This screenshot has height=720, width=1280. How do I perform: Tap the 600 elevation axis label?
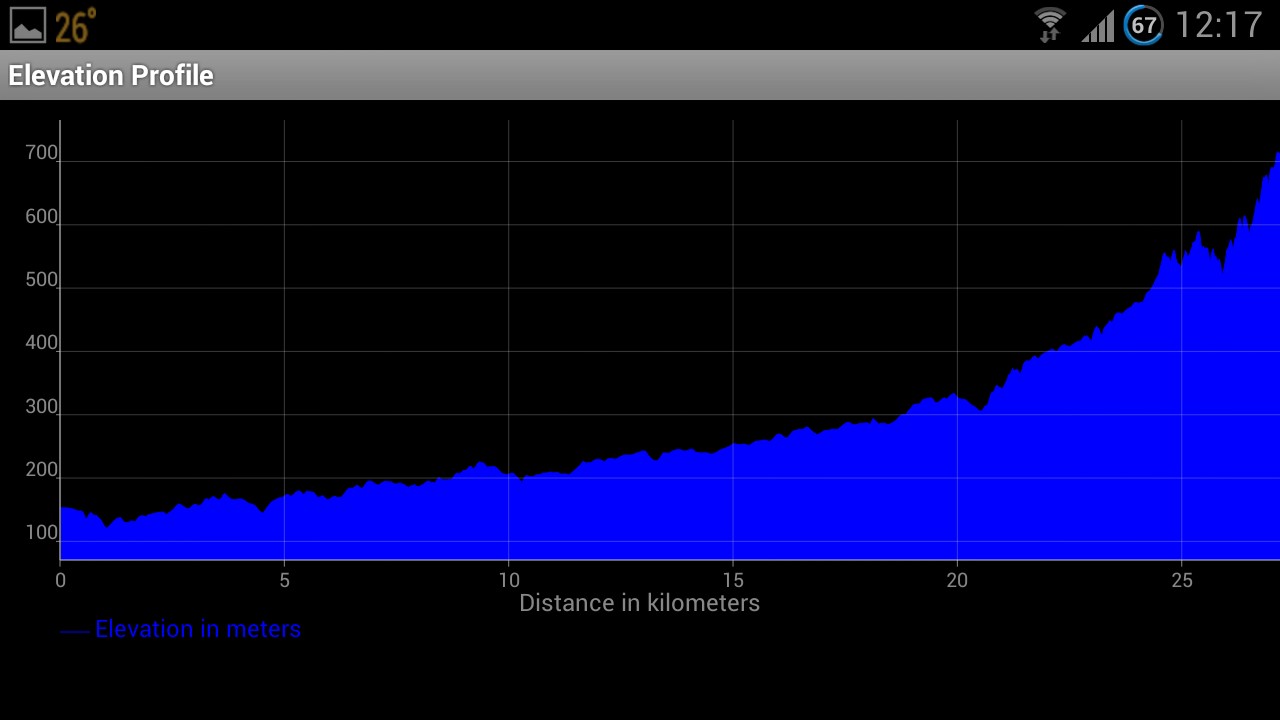42,217
